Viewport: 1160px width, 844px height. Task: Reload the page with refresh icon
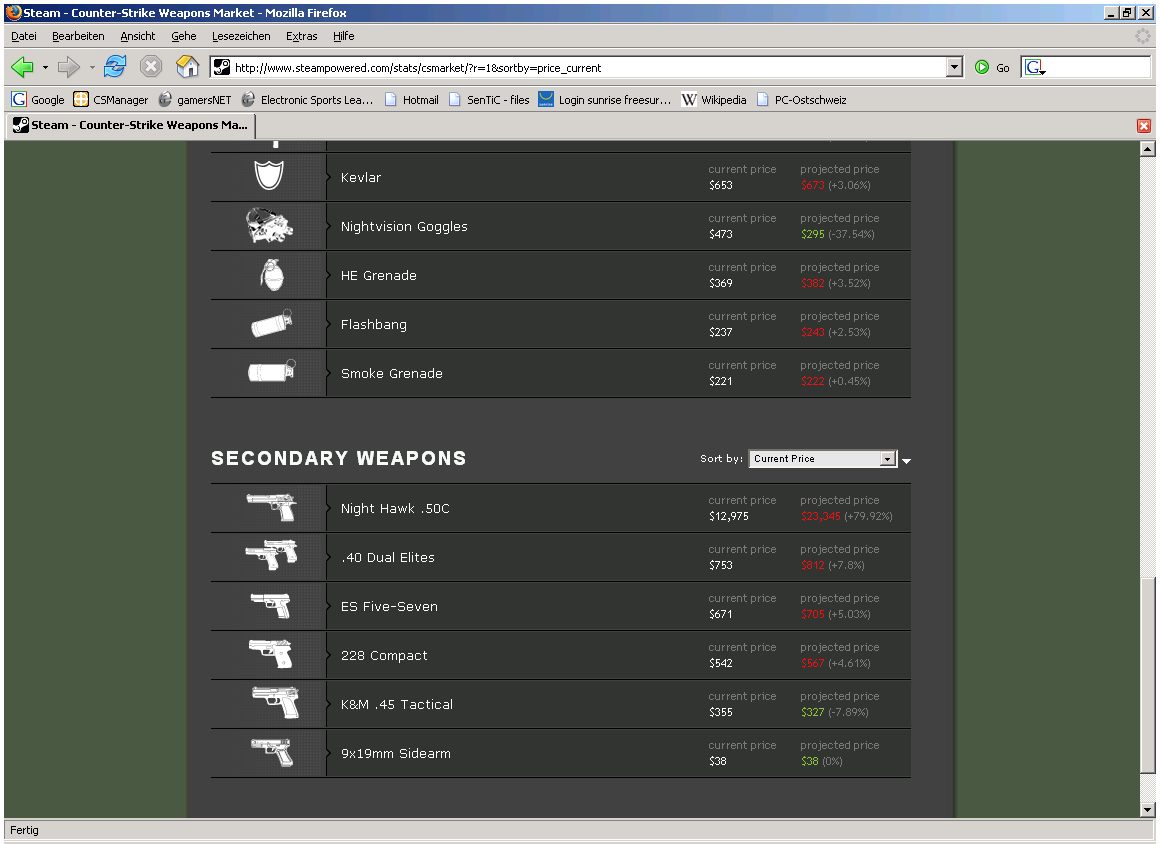click(x=115, y=67)
